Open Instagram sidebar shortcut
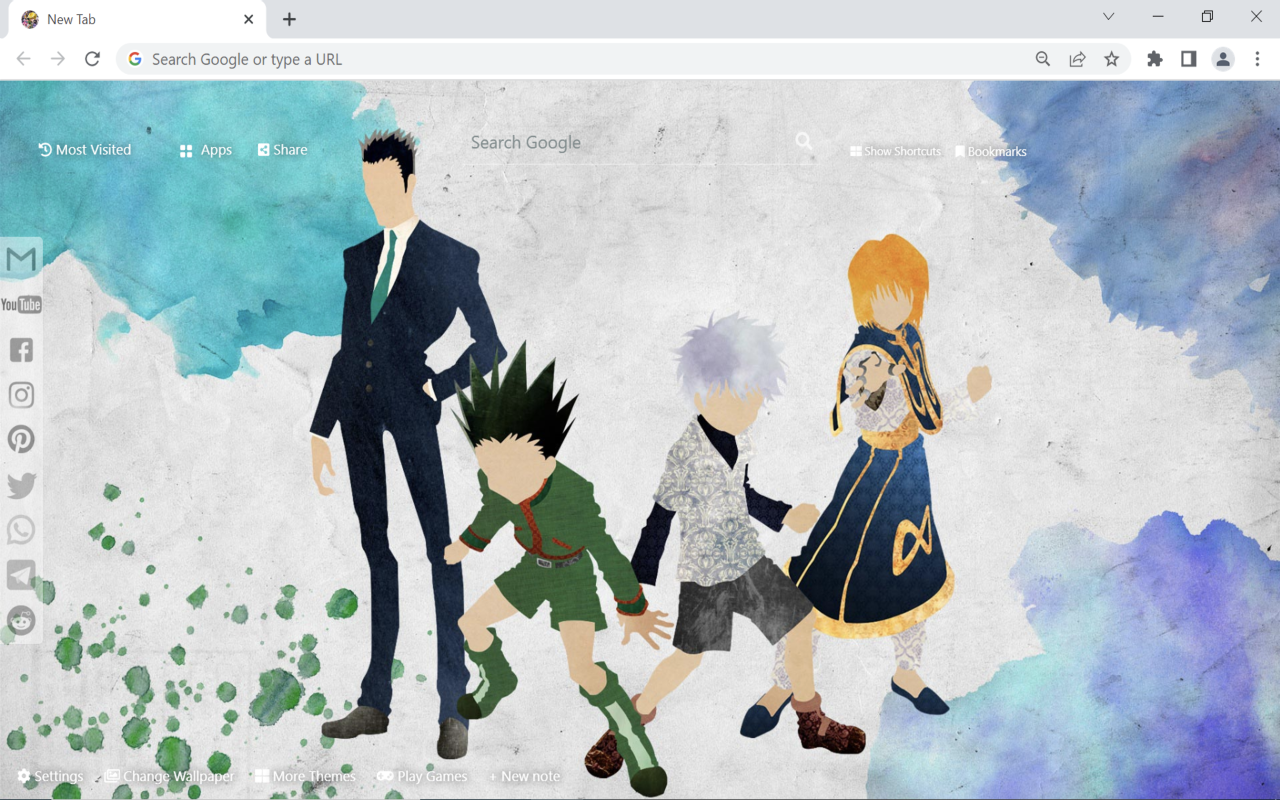1280x800 pixels. pos(21,395)
